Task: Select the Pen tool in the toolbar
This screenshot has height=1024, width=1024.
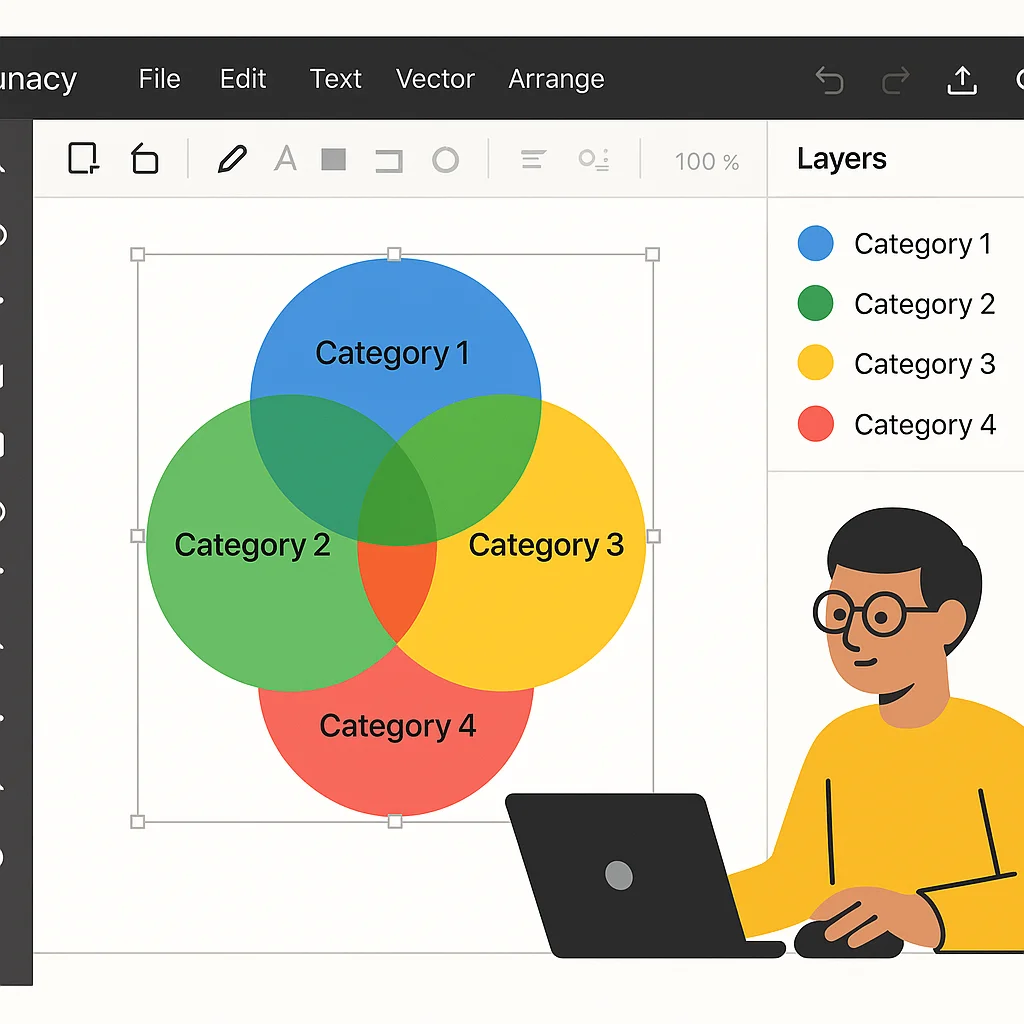Action: pyautogui.click(x=232, y=159)
